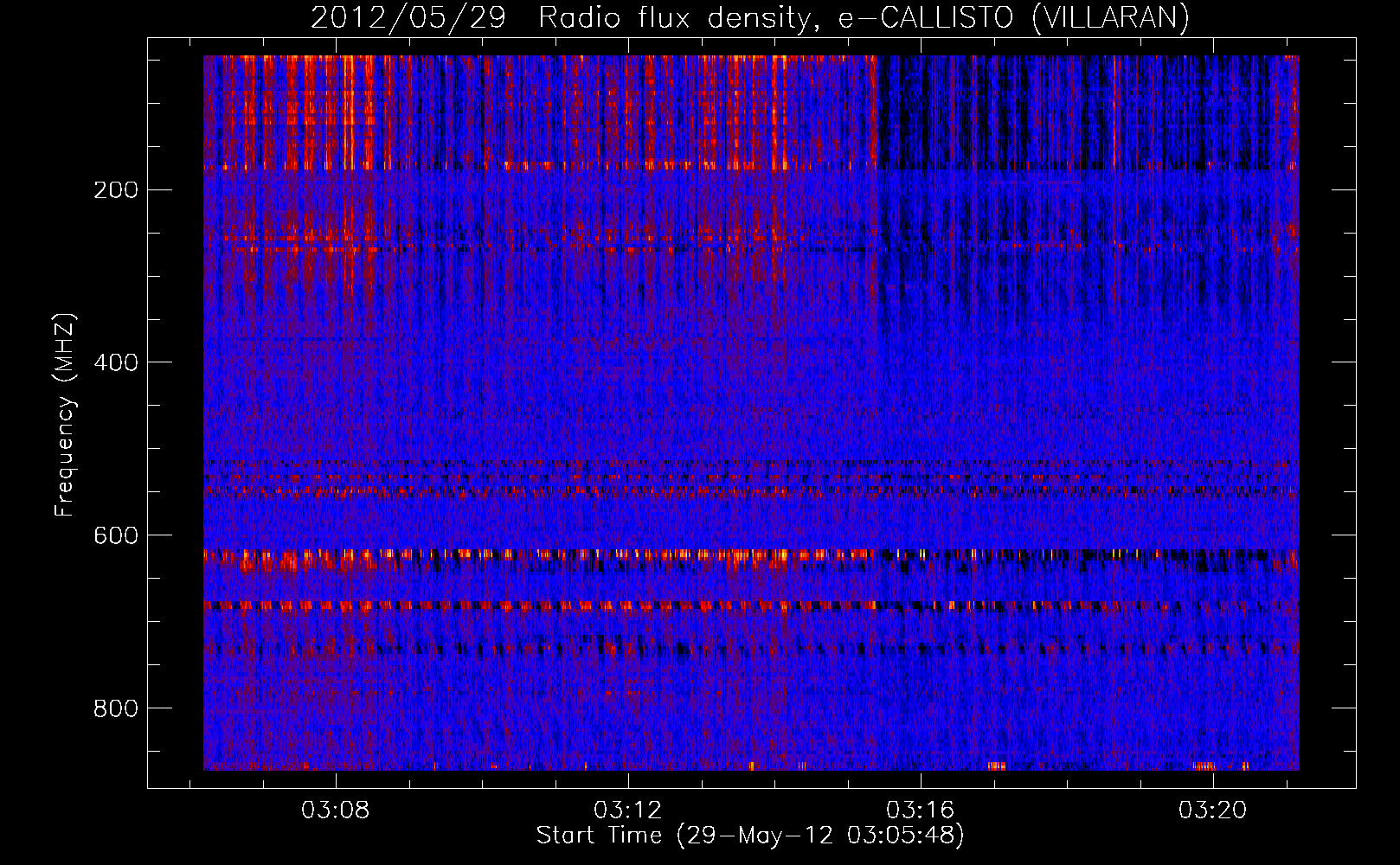Select the 600 frequency tick label
The width and height of the screenshot is (1400, 865).
116,536
